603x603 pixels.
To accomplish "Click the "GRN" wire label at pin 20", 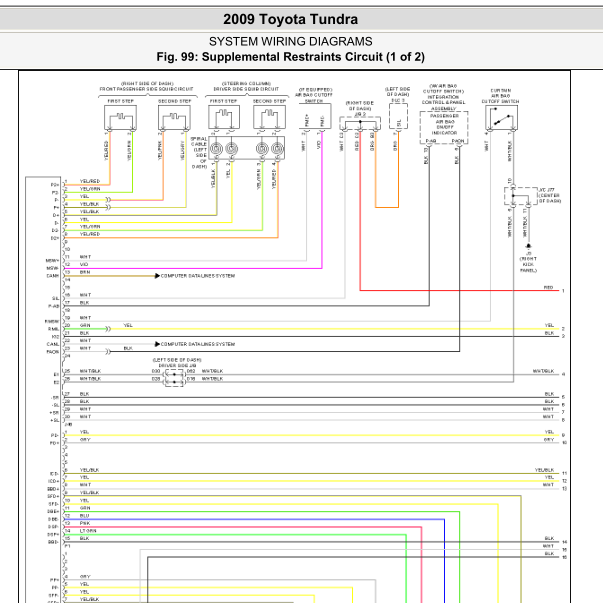I will pyautogui.click(x=85, y=325).
